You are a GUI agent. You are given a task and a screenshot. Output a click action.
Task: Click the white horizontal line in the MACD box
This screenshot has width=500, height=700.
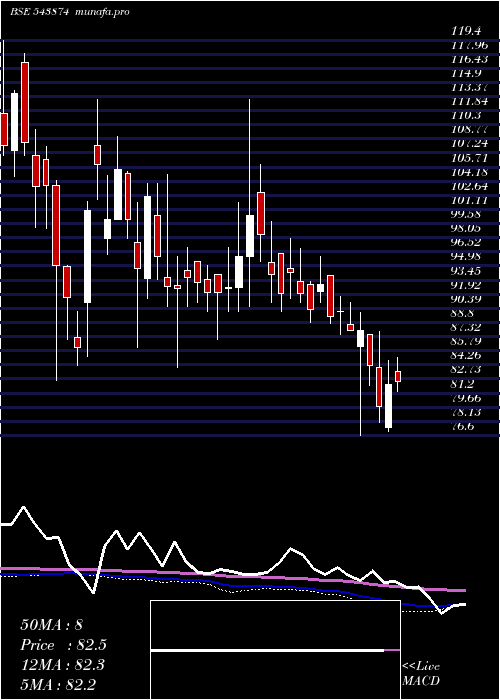[x=267, y=650]
